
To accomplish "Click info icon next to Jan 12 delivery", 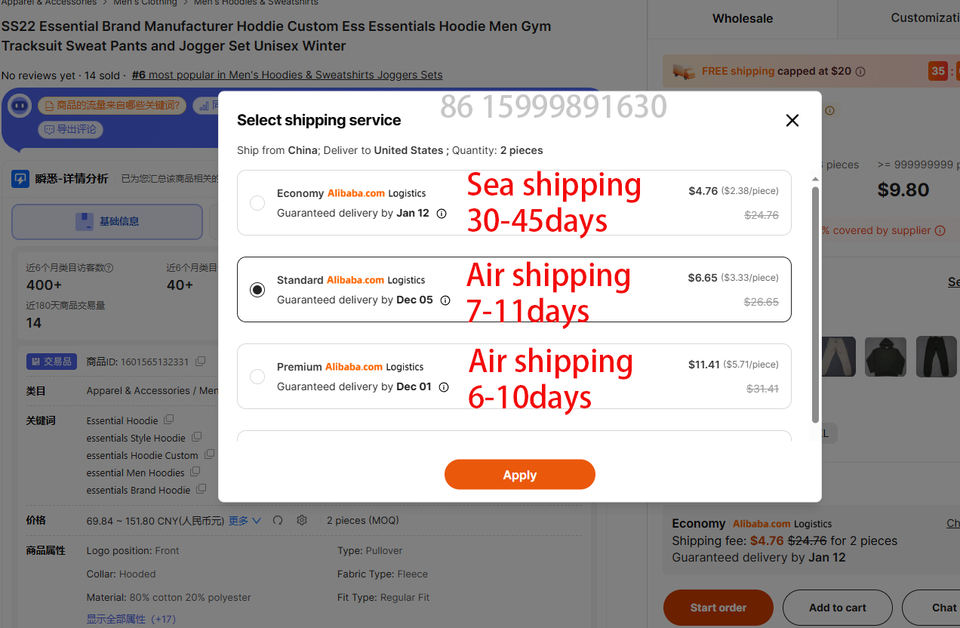I will tap(441, 213).
